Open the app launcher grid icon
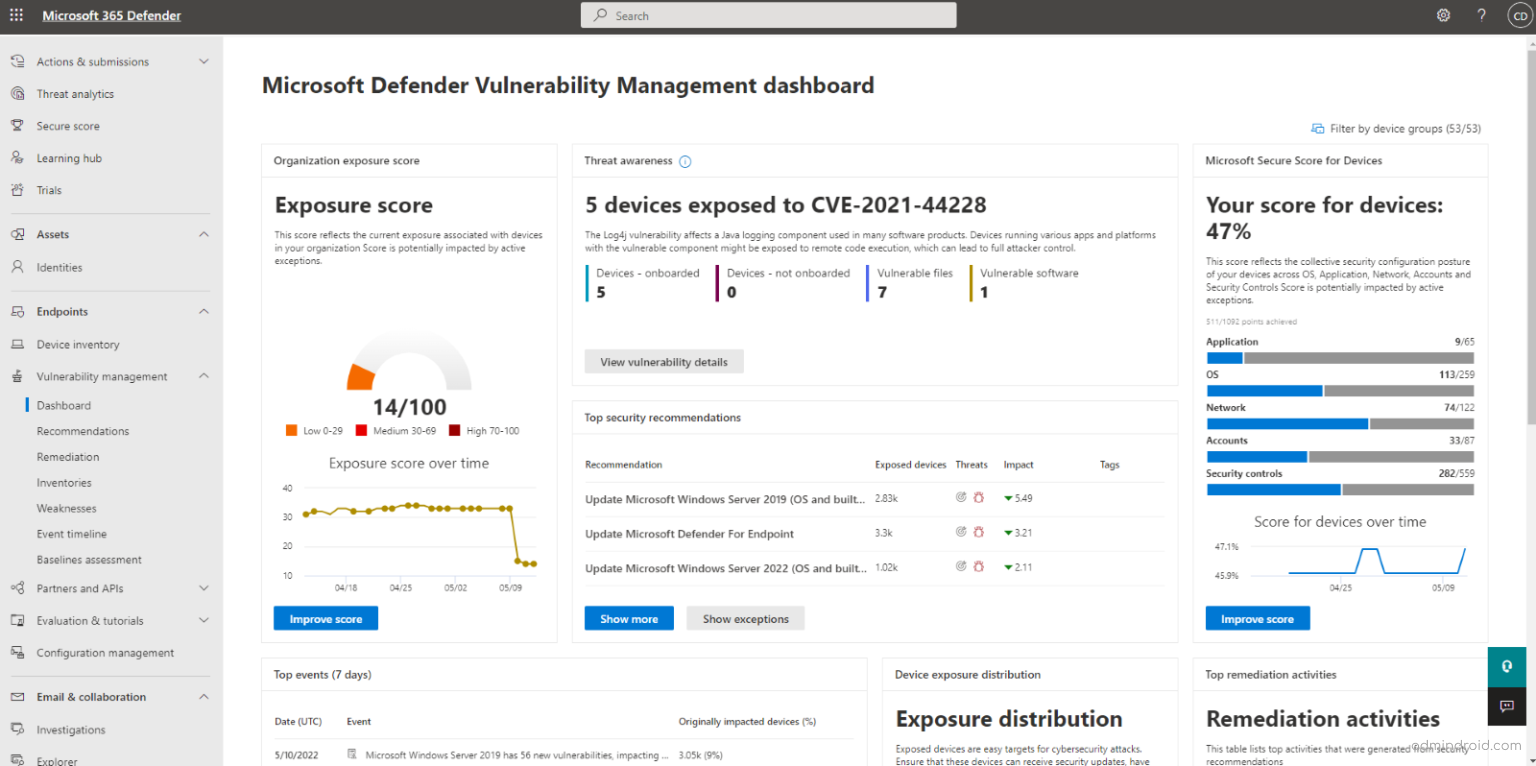The image size is (1536, 766). [x=15, y=15]
